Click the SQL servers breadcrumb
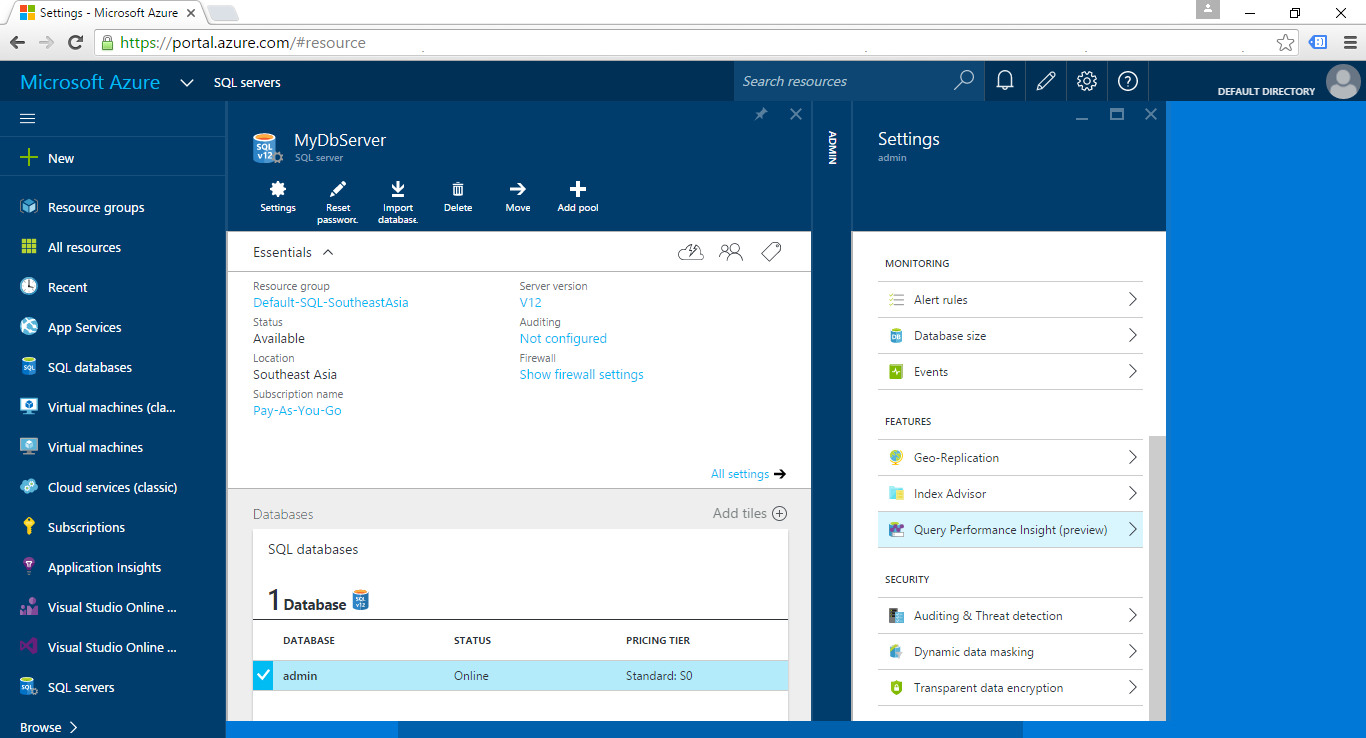The height and width of the screenshot is (738, 1366). tap(247, 83)
